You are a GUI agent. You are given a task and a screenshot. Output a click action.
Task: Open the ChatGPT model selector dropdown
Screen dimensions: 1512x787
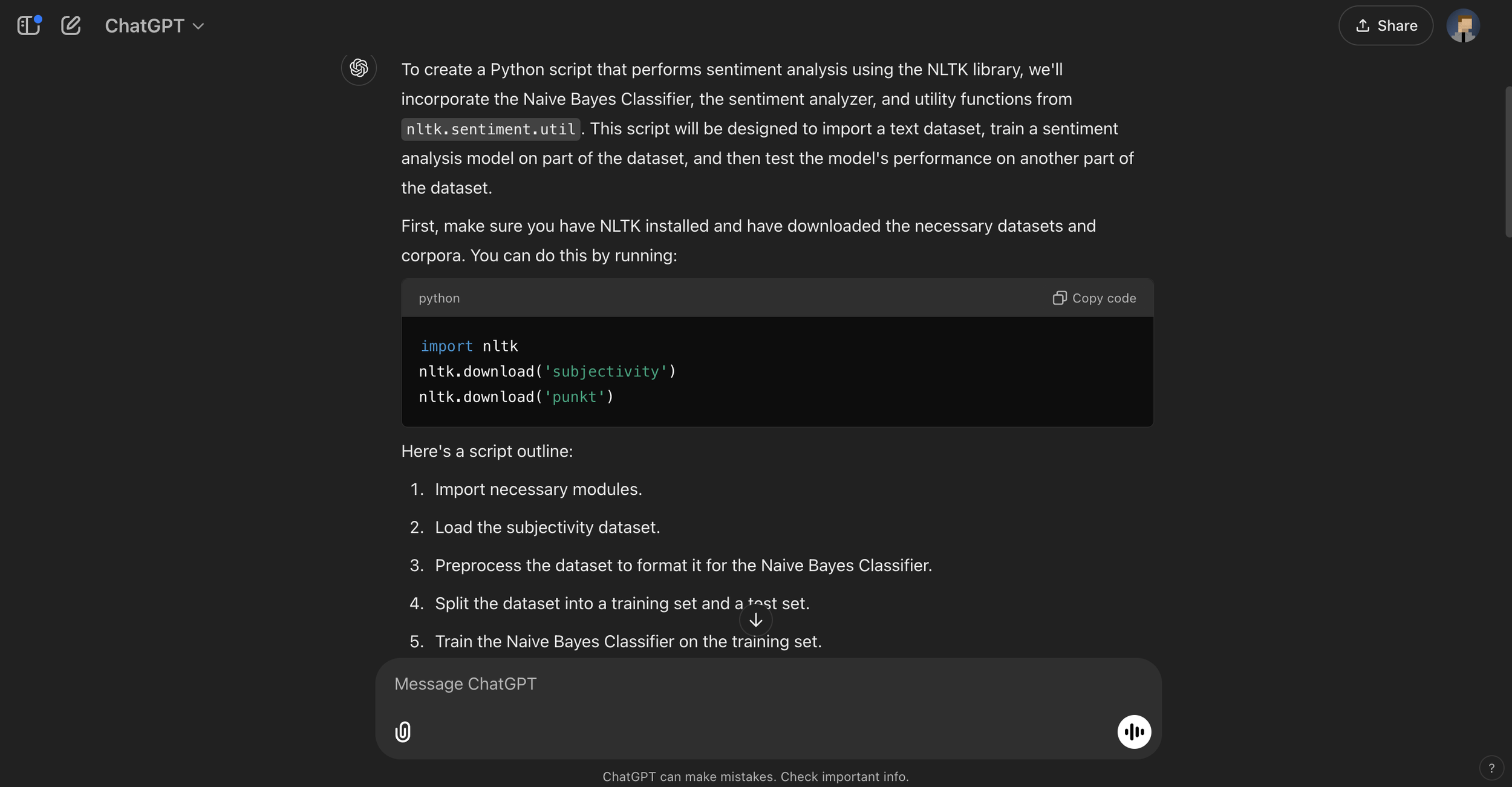[x=145, y=25]
